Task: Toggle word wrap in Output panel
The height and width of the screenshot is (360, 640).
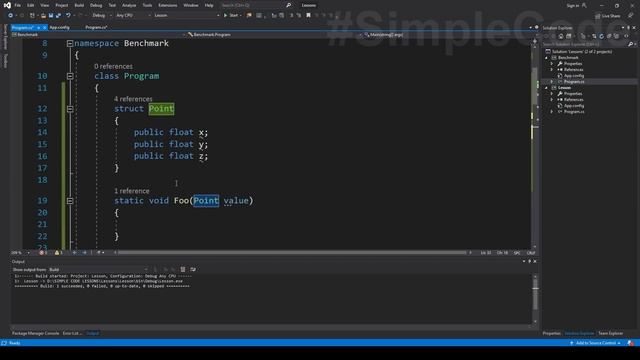Action: 193,269
